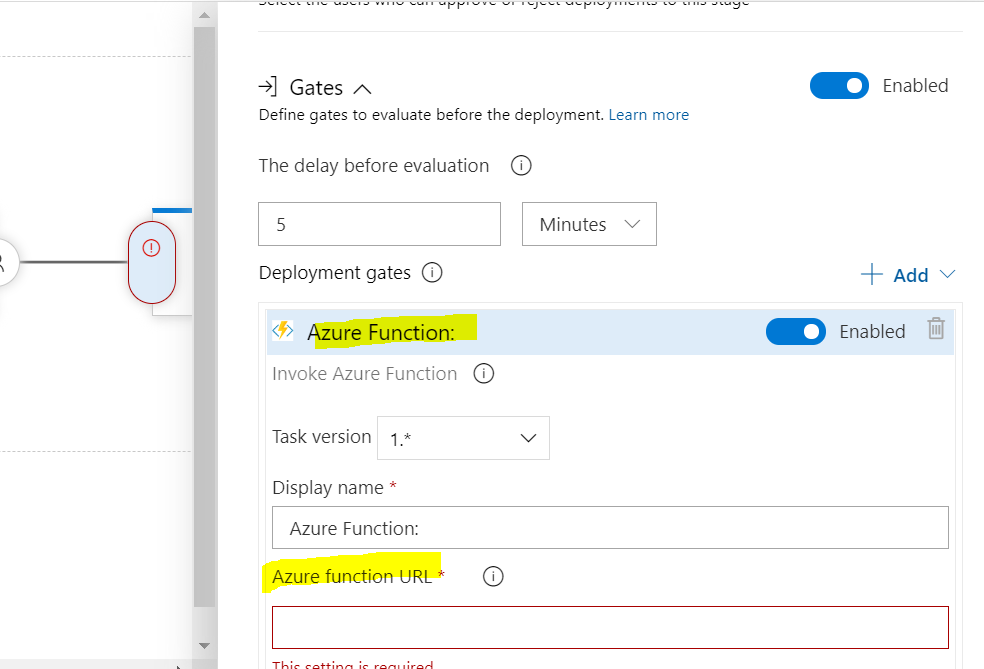Delete the Azure Function gate with trash icon

coord(936,329)
